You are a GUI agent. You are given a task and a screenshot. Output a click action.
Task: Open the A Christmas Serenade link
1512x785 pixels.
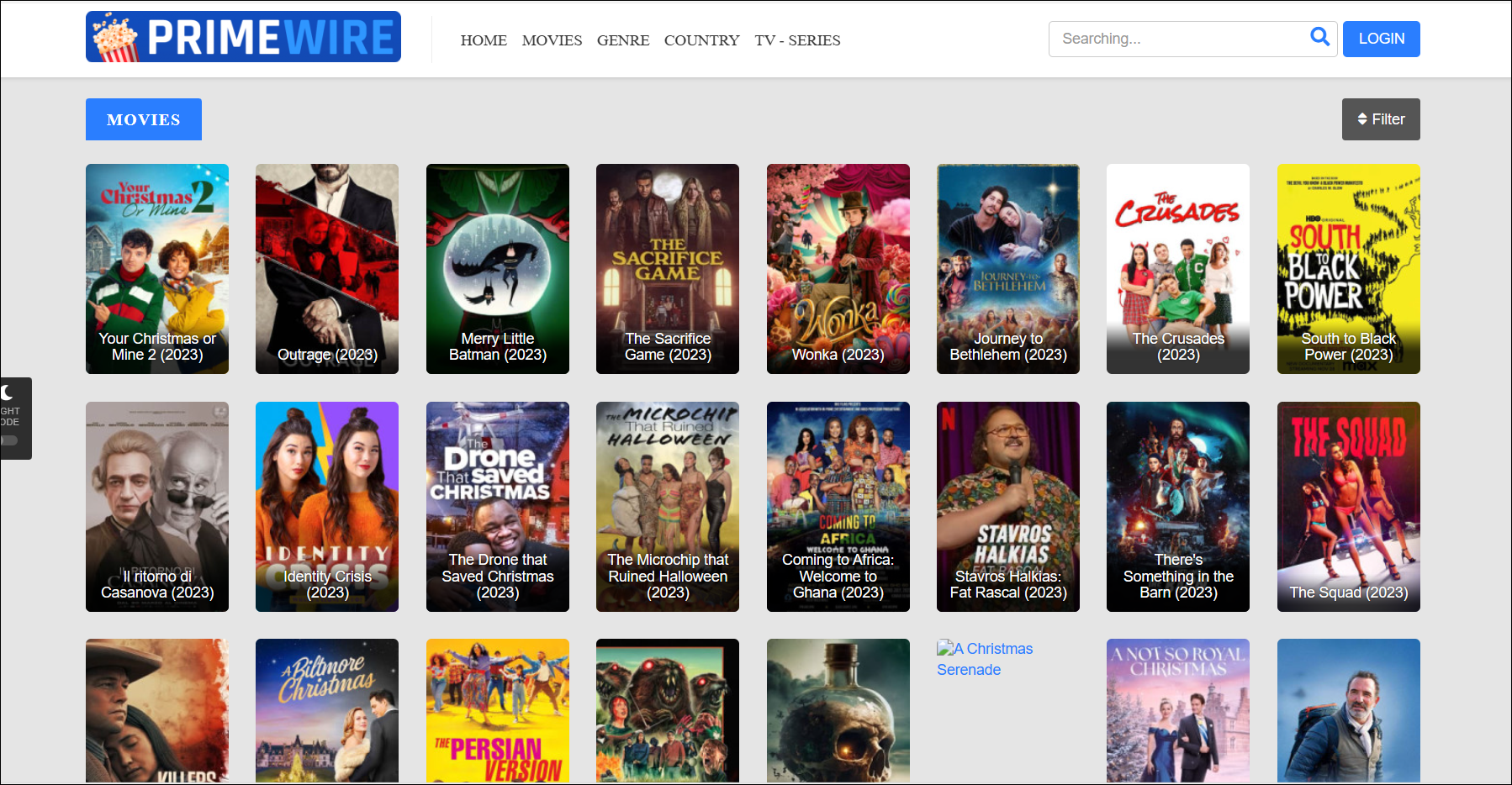(985, 659)
